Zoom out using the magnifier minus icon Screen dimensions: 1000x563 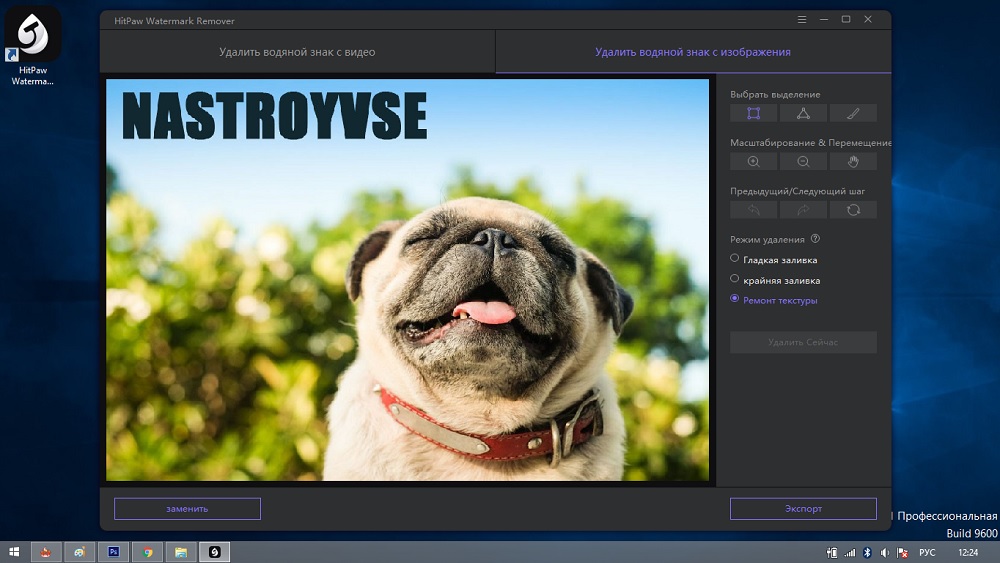coord(803,161)
